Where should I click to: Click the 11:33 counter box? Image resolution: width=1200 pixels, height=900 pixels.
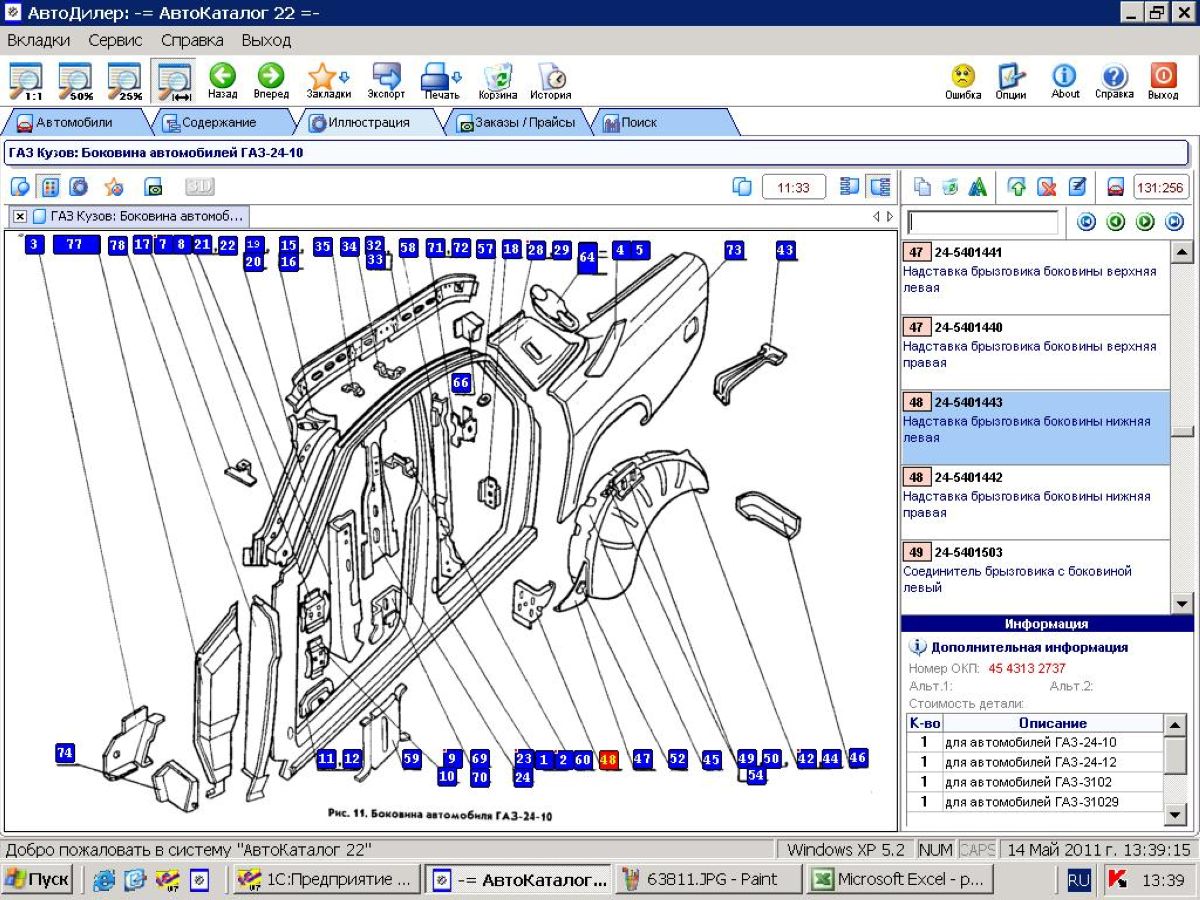[x=793, y=187]
